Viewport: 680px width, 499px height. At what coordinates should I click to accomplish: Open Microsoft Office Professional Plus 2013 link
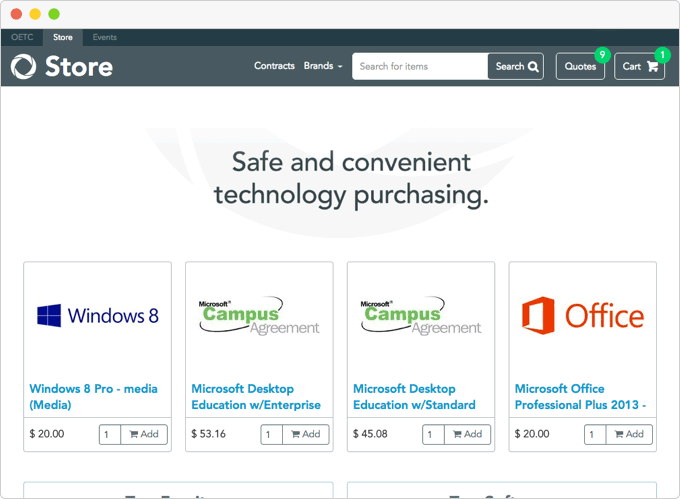(x=580, y=397)
